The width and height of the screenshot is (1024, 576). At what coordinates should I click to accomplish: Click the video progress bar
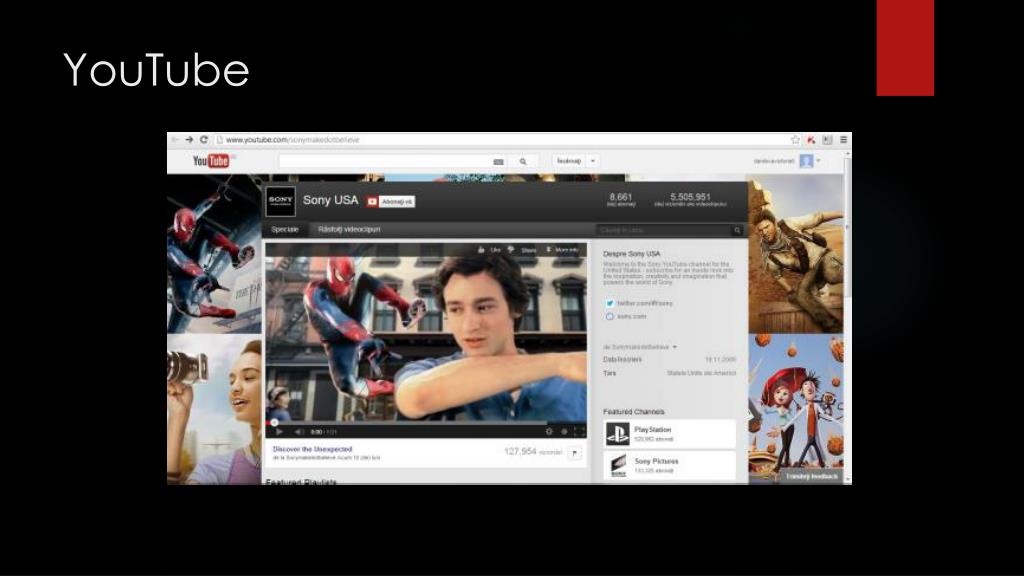coord(425,423)
